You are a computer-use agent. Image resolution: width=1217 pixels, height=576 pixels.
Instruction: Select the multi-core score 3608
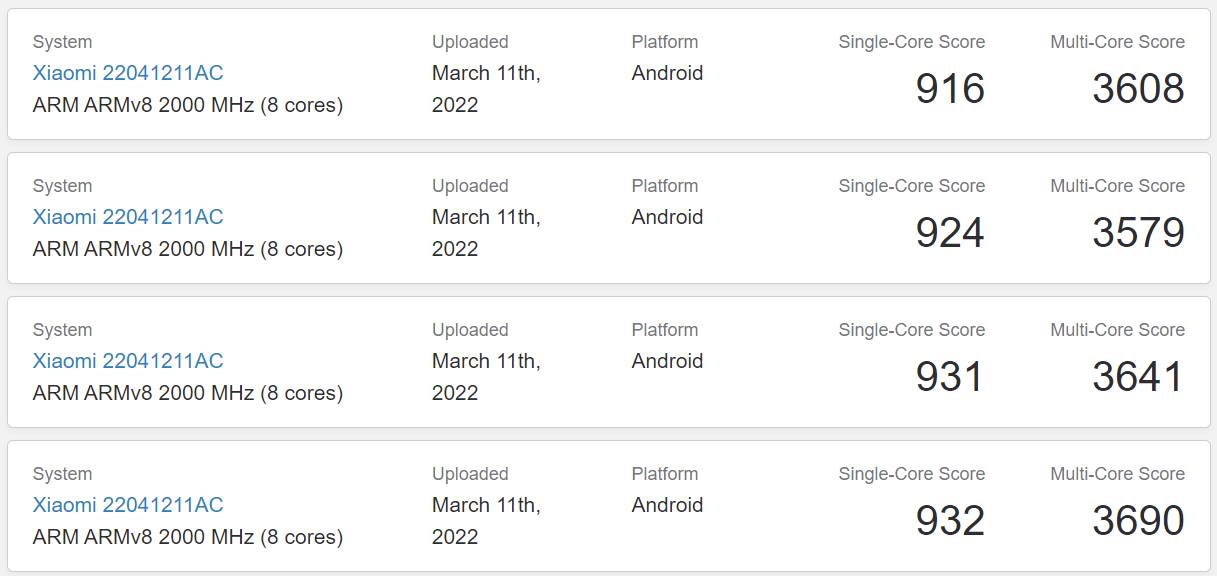pos(1138,89)
